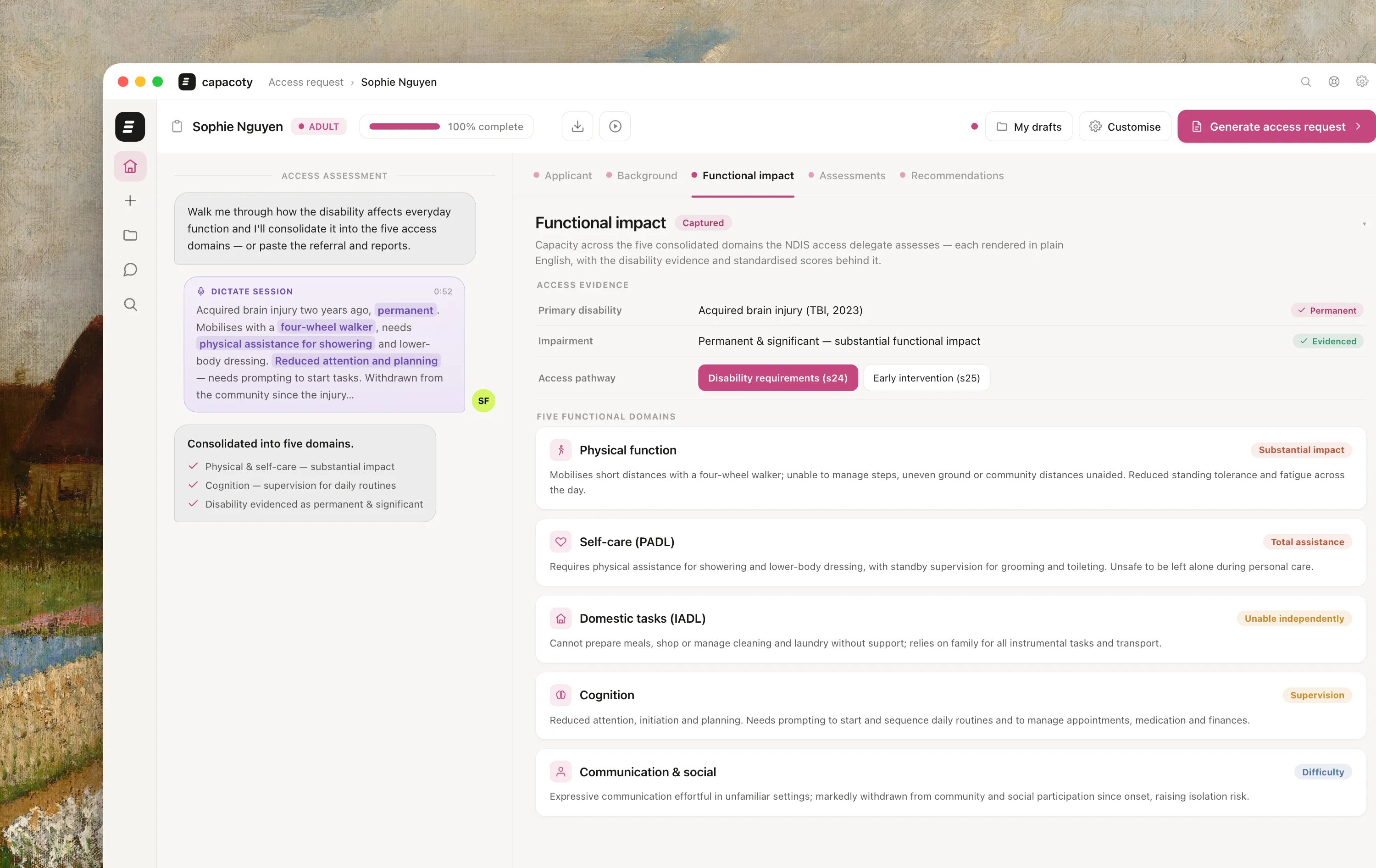The image size is (1376, 868).
Task: Switch to the Applicant tab
Action: tap(562, 176)
